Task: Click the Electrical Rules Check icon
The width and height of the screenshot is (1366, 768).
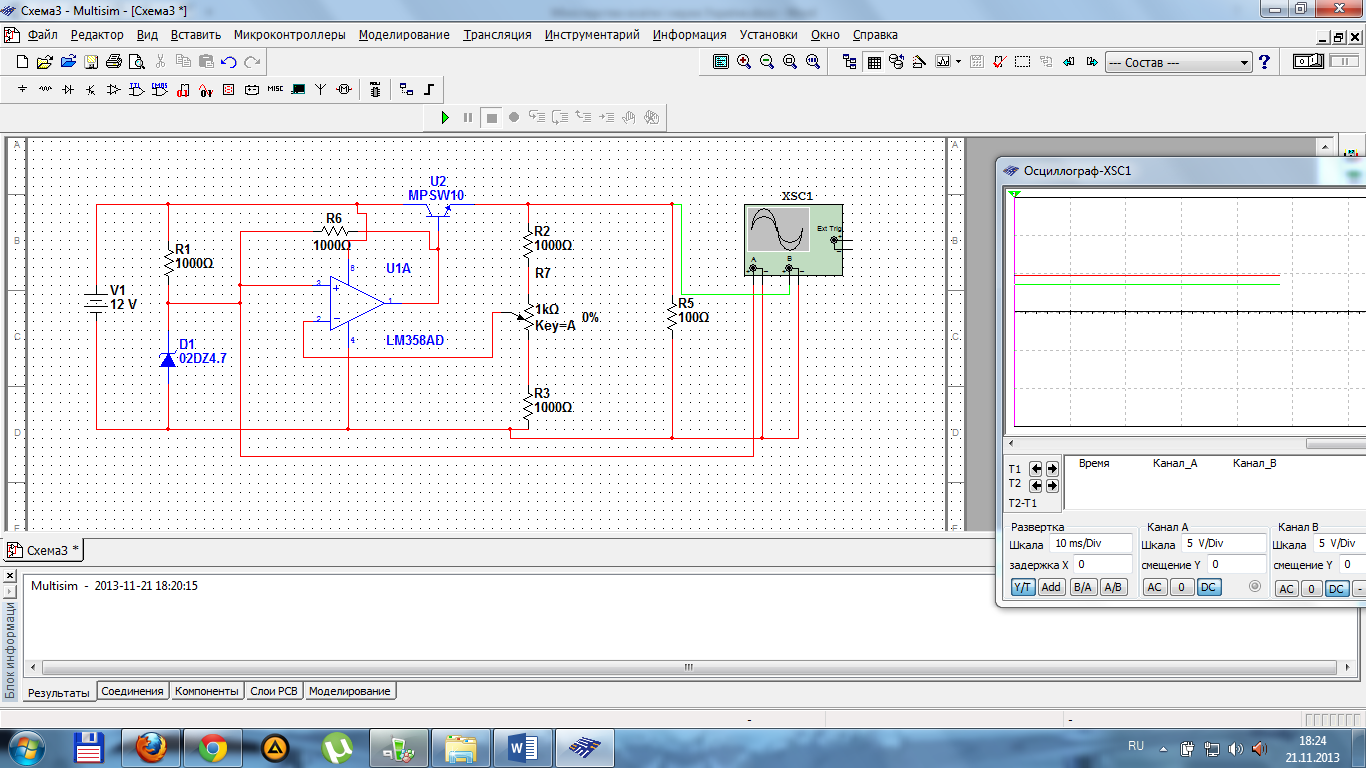Action: (x=999, y=62)
